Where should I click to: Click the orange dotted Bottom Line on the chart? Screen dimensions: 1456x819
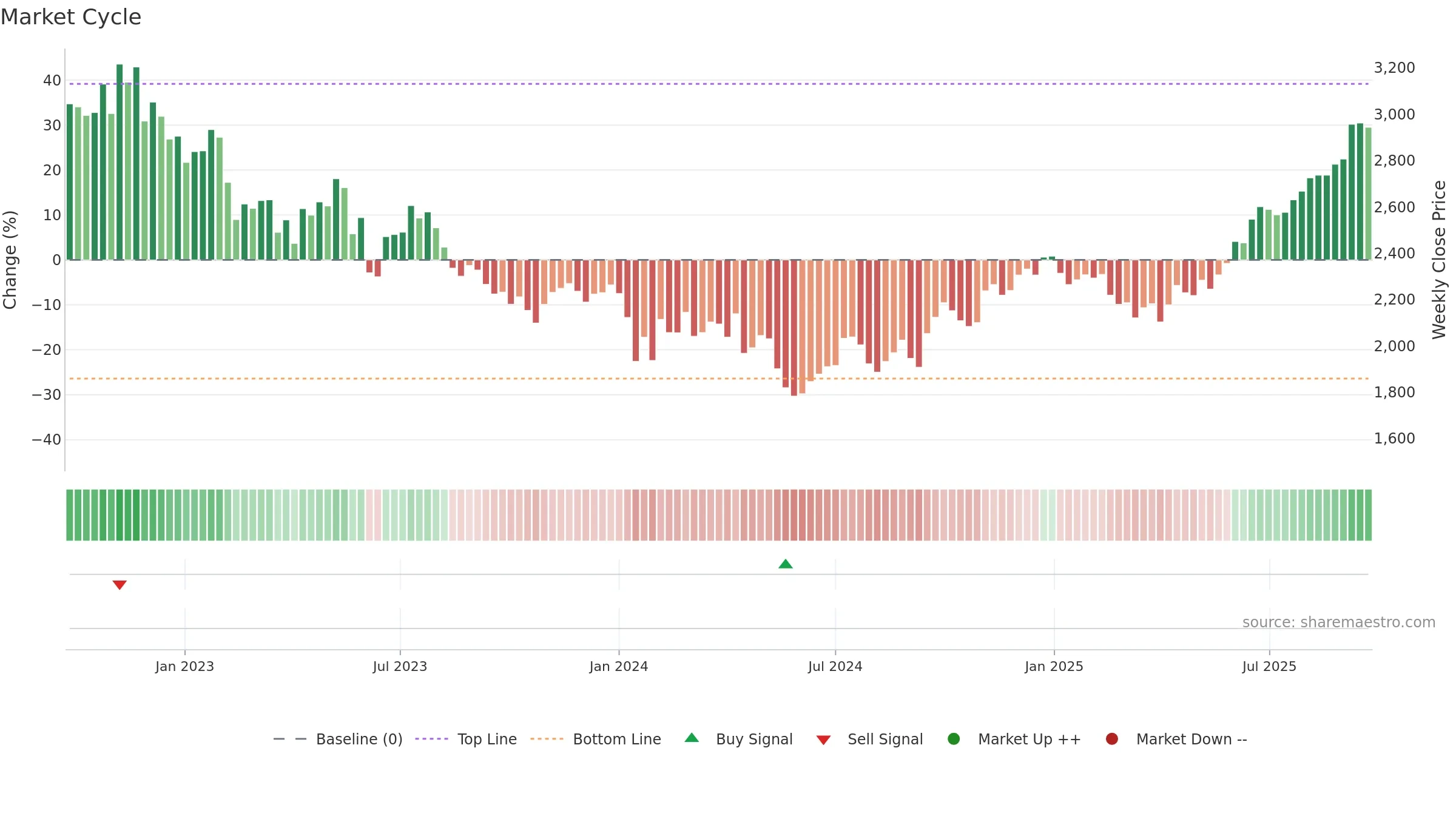pyautogui.click(x=719, y=379)
